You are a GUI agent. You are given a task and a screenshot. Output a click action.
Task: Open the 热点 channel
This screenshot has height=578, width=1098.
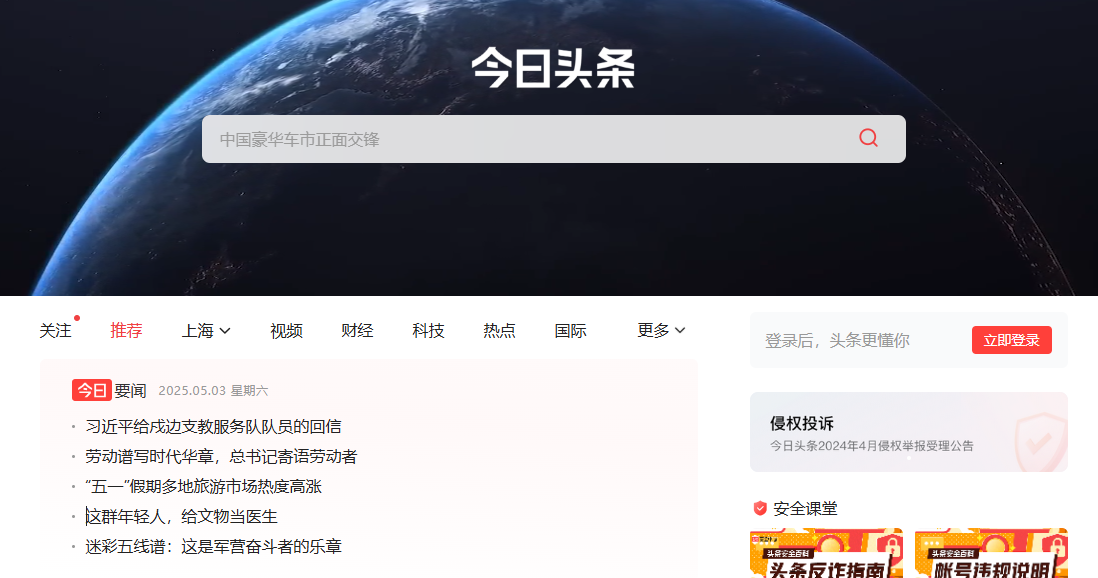[498, 330]
